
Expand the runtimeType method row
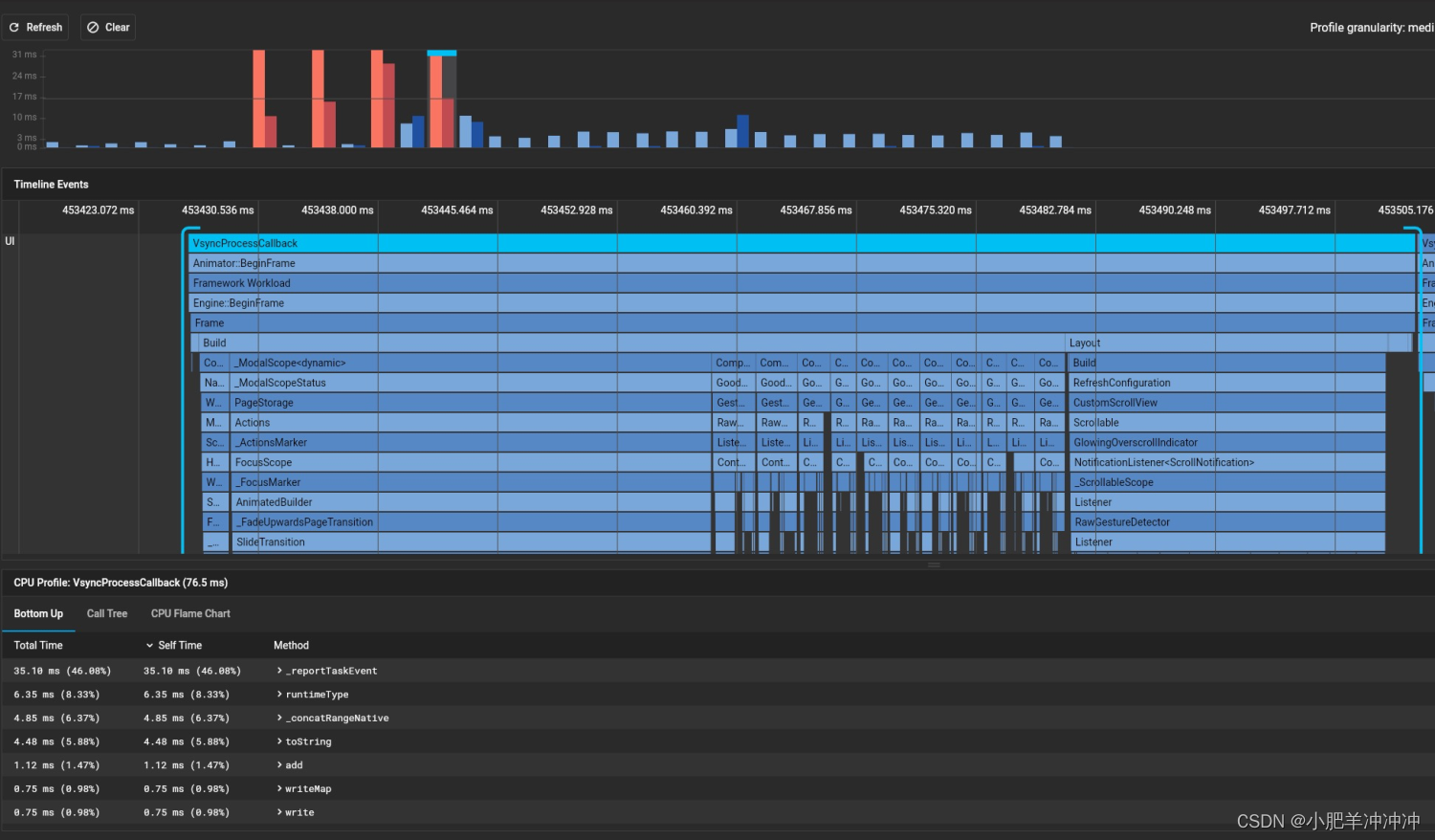click(279, 695)
